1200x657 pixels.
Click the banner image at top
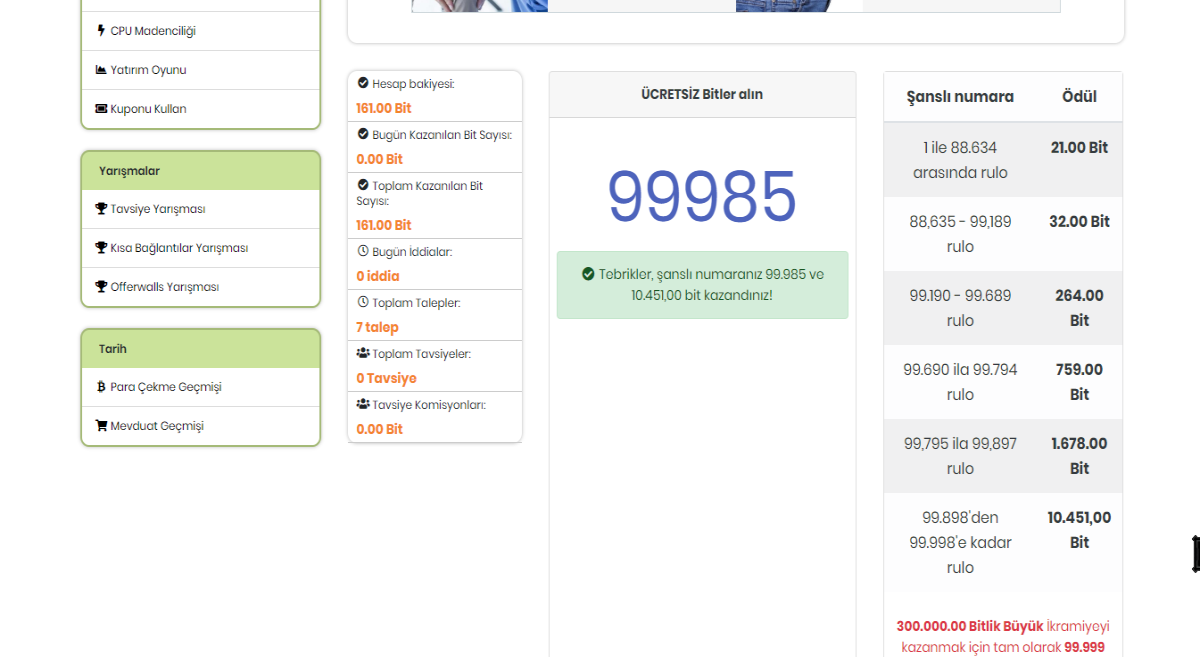736,6
